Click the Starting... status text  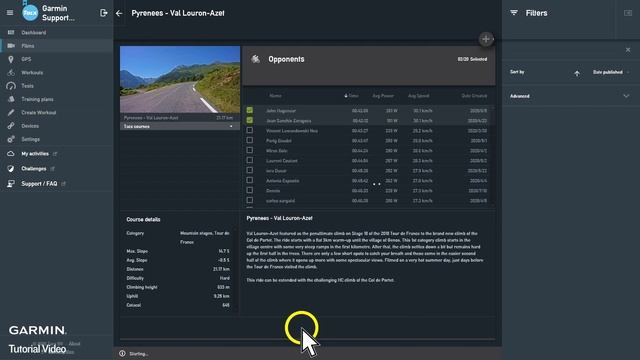pos(138,354)
